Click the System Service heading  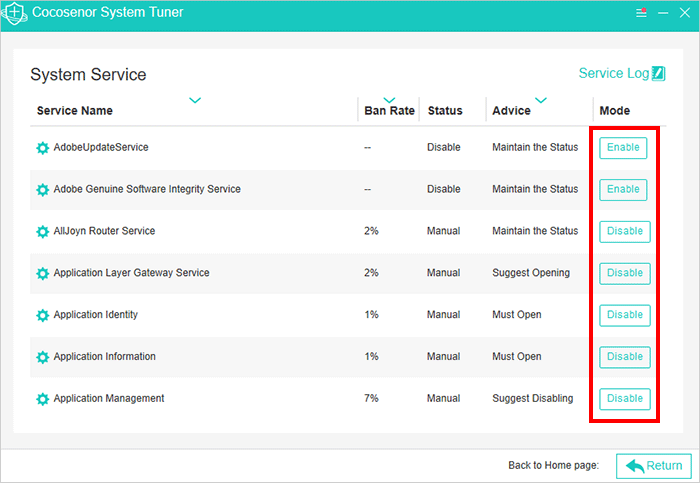coord(88,75)
